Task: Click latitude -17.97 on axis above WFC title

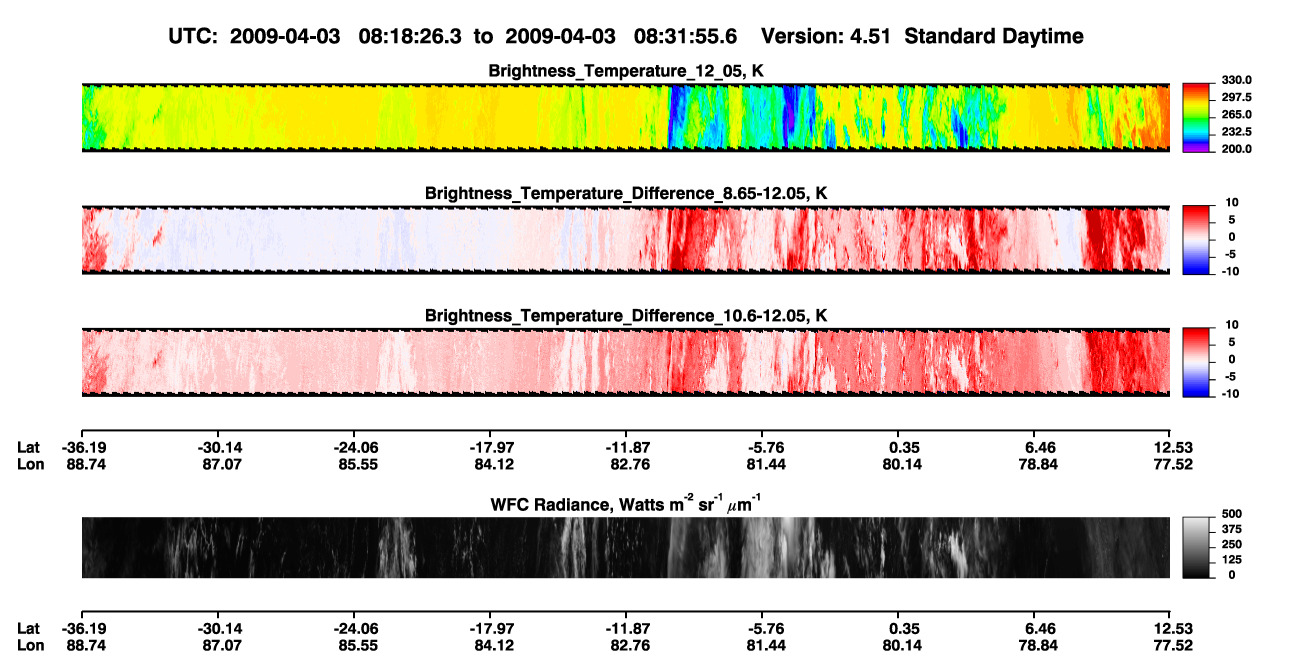Action: pos(492,448)
